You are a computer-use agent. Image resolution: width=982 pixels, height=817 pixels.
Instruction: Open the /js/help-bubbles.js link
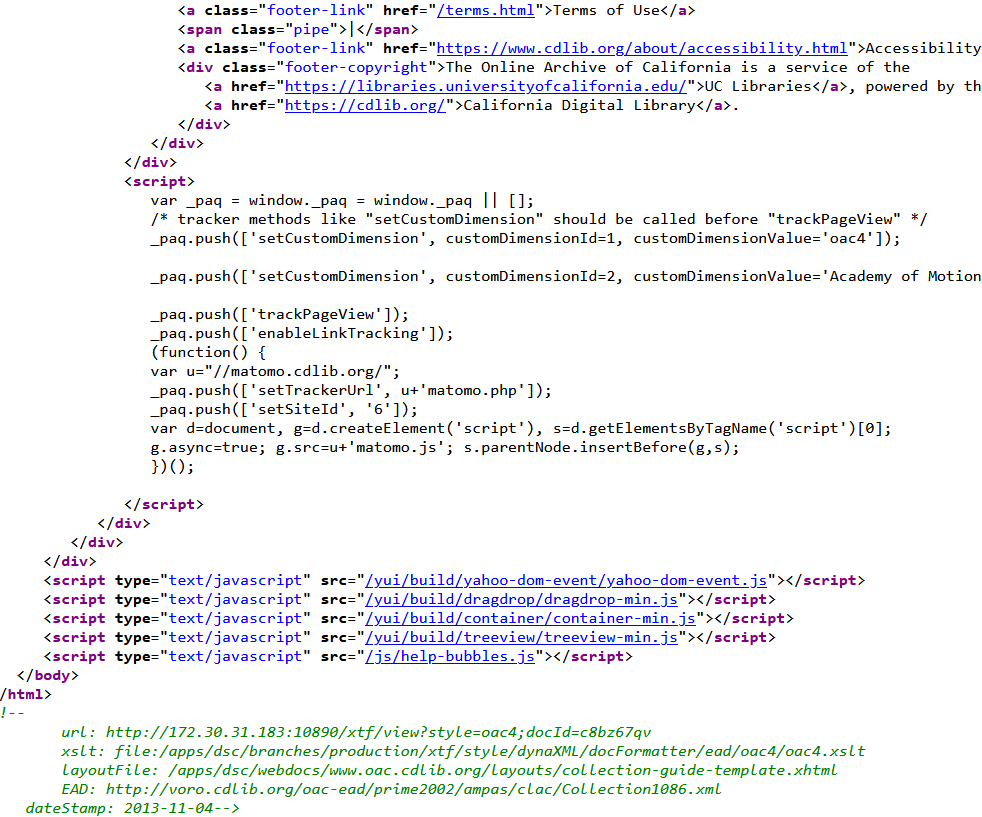pyautogui.click(x=450, y=657)
